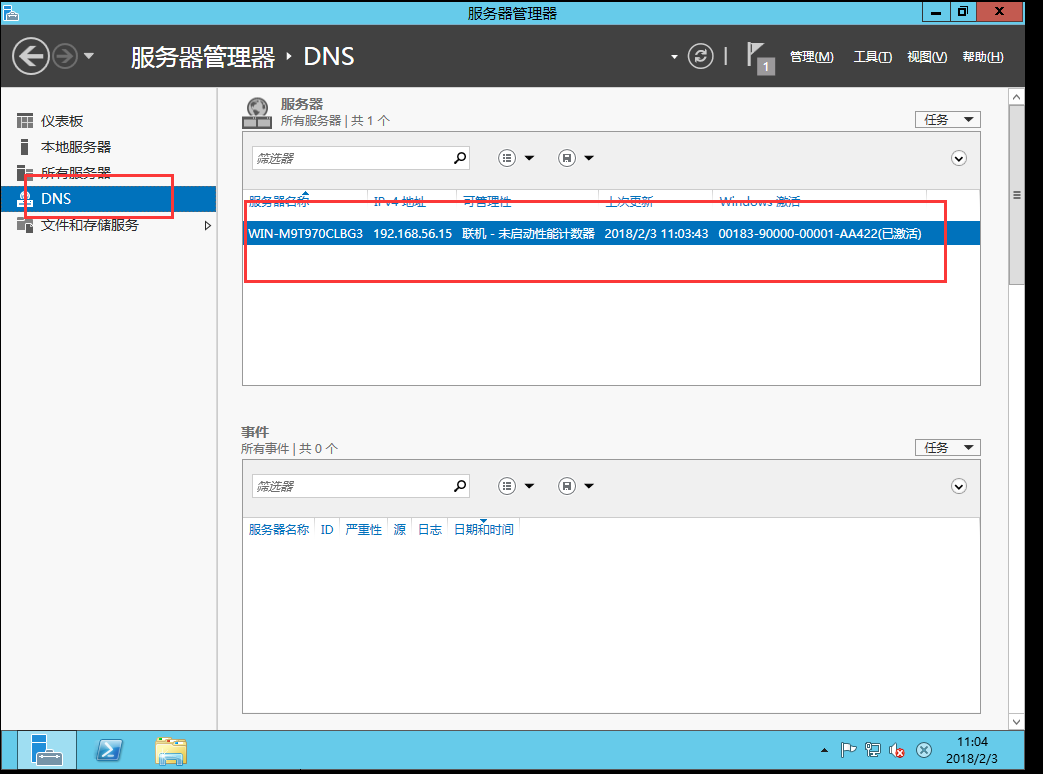Click search magnifier in events filter
Viewport: 1043px width, 774px height.
[460, 486]
